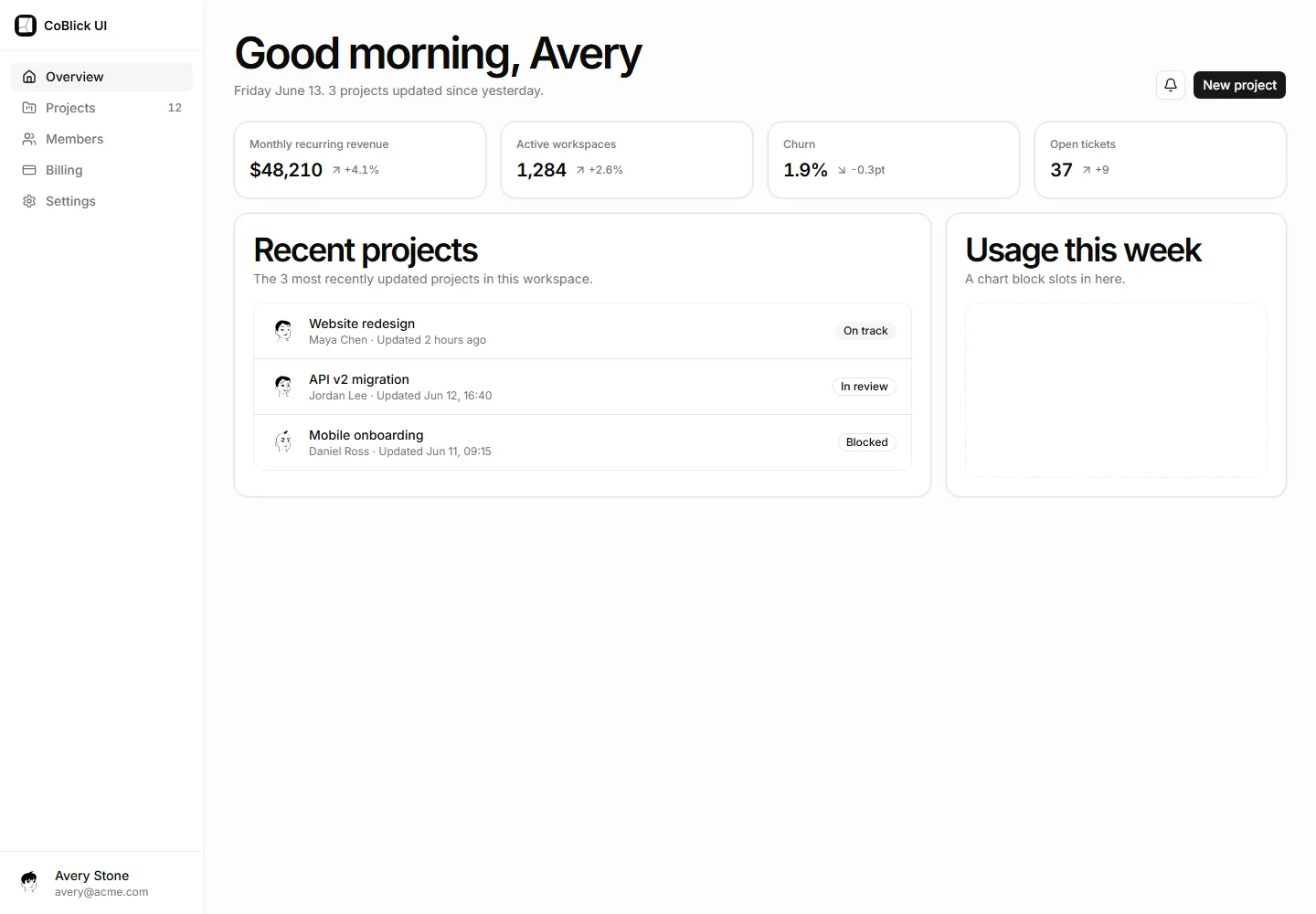Open the Overview menu item
The width and height of the screenshot is (1316, 914).
click(x=101, y=77)
